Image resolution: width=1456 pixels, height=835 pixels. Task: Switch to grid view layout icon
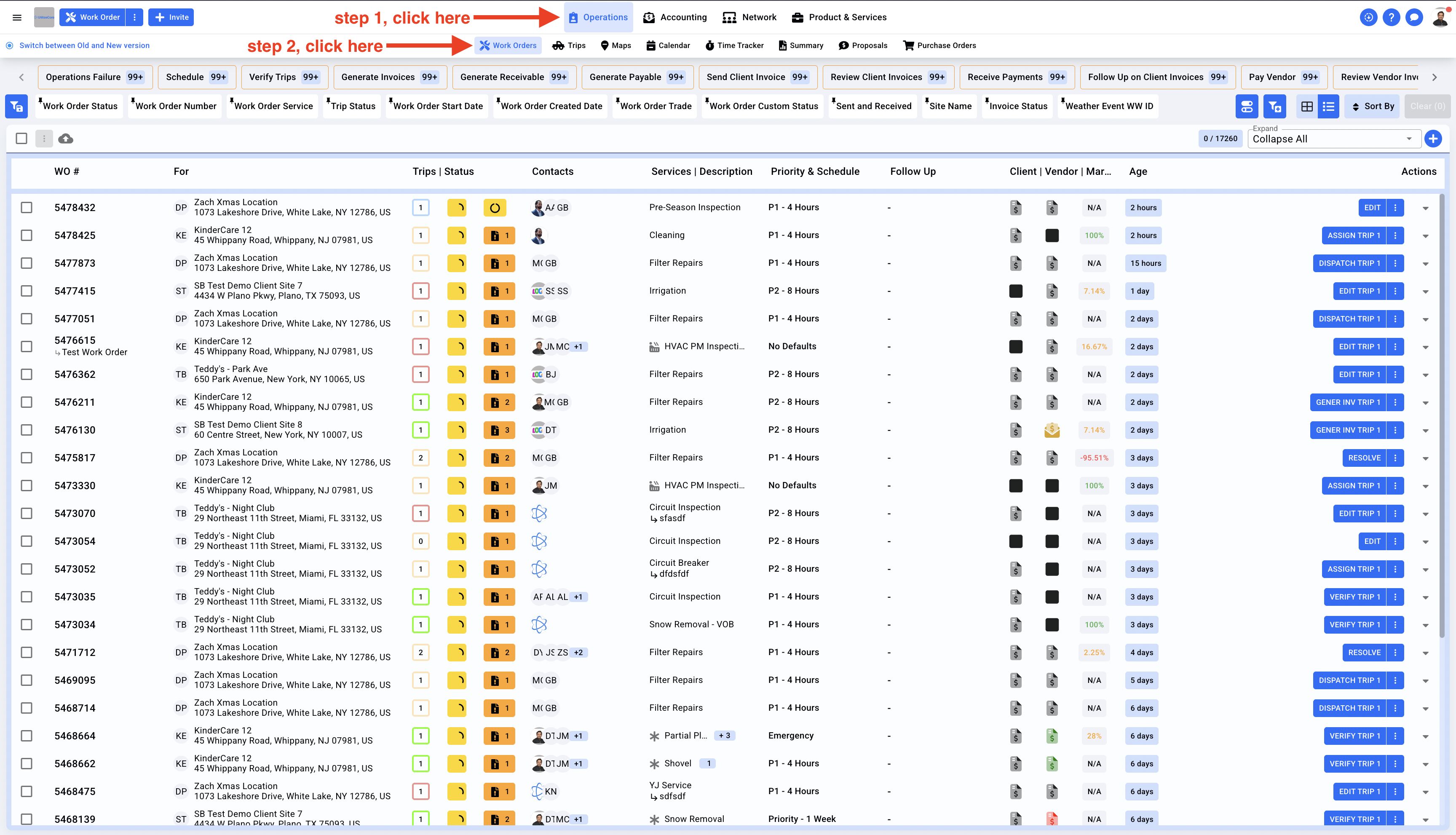pos(1307,107)
